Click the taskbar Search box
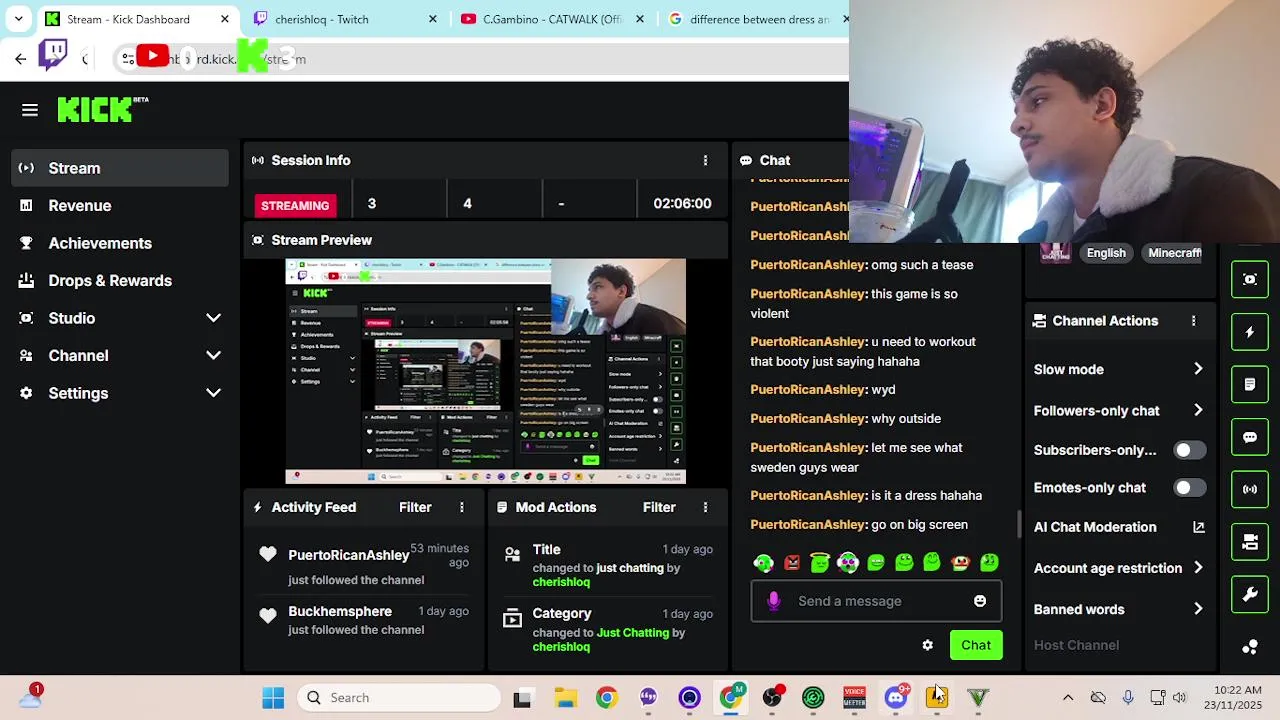The height and width of the screenshot is (720, 1280). [x=399, y=697]
